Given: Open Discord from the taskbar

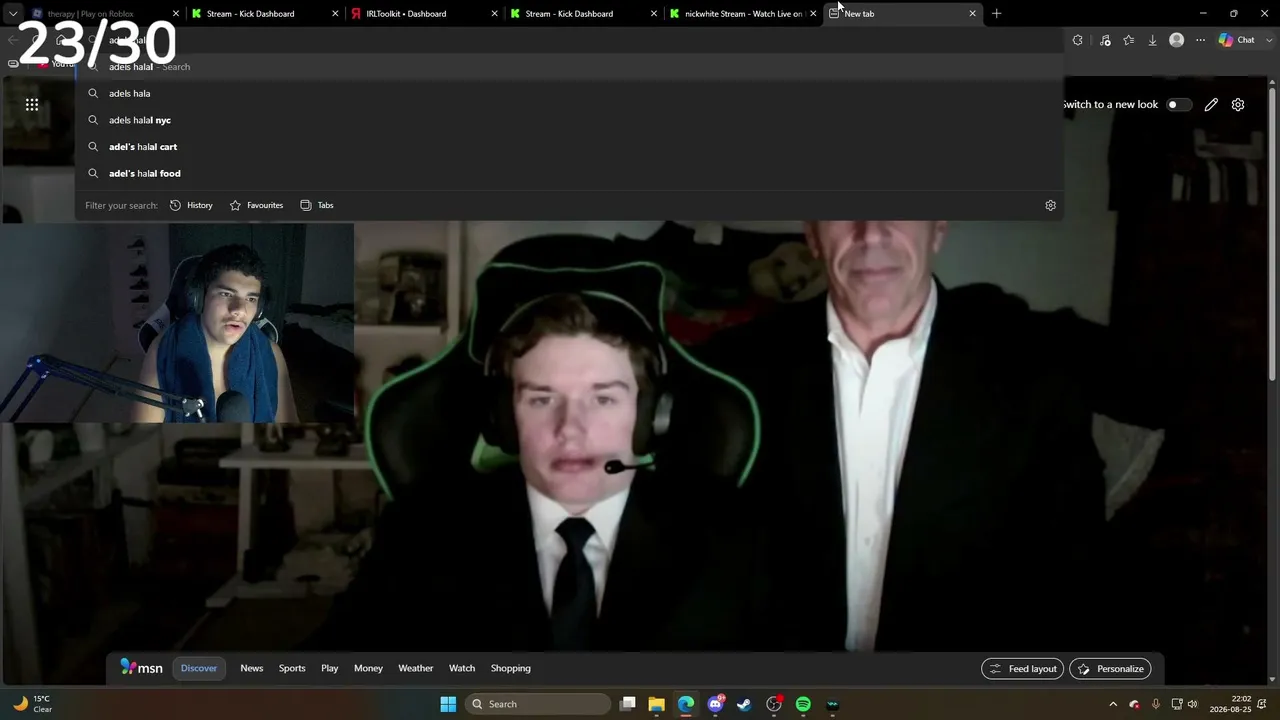Looking at the screenshot, I should 715,704.
